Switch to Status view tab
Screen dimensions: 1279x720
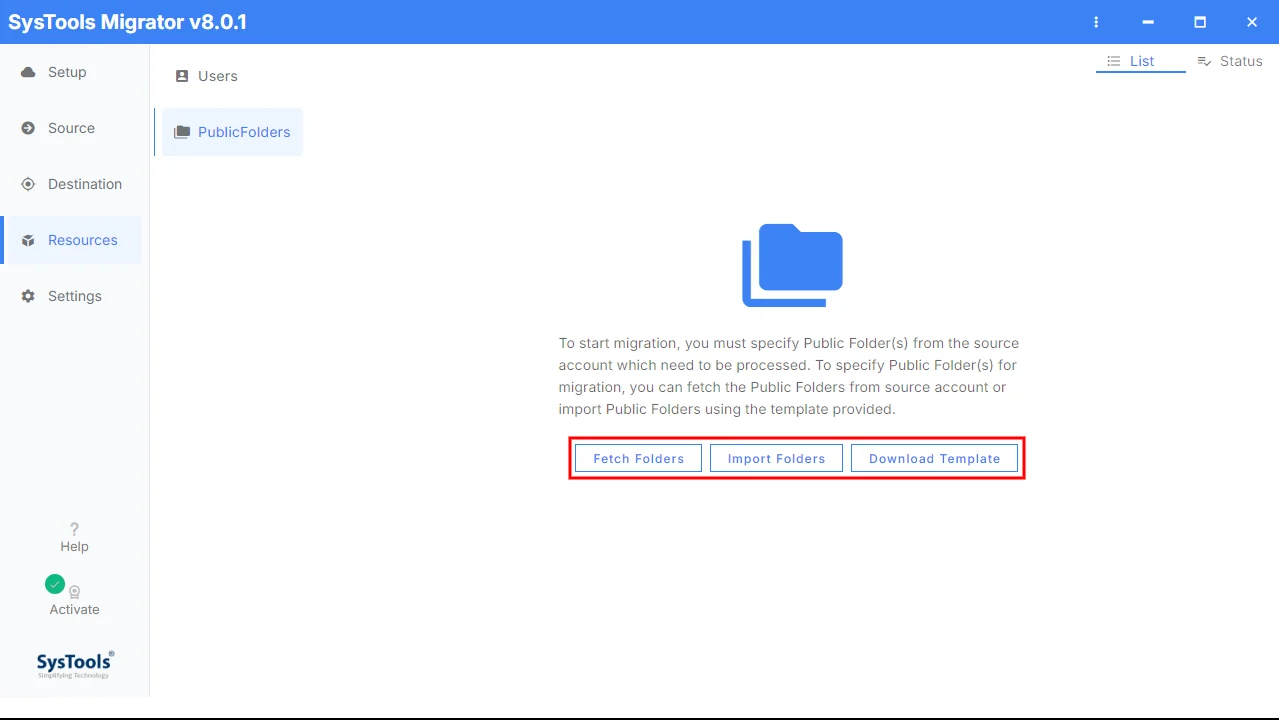point(1230,61)
